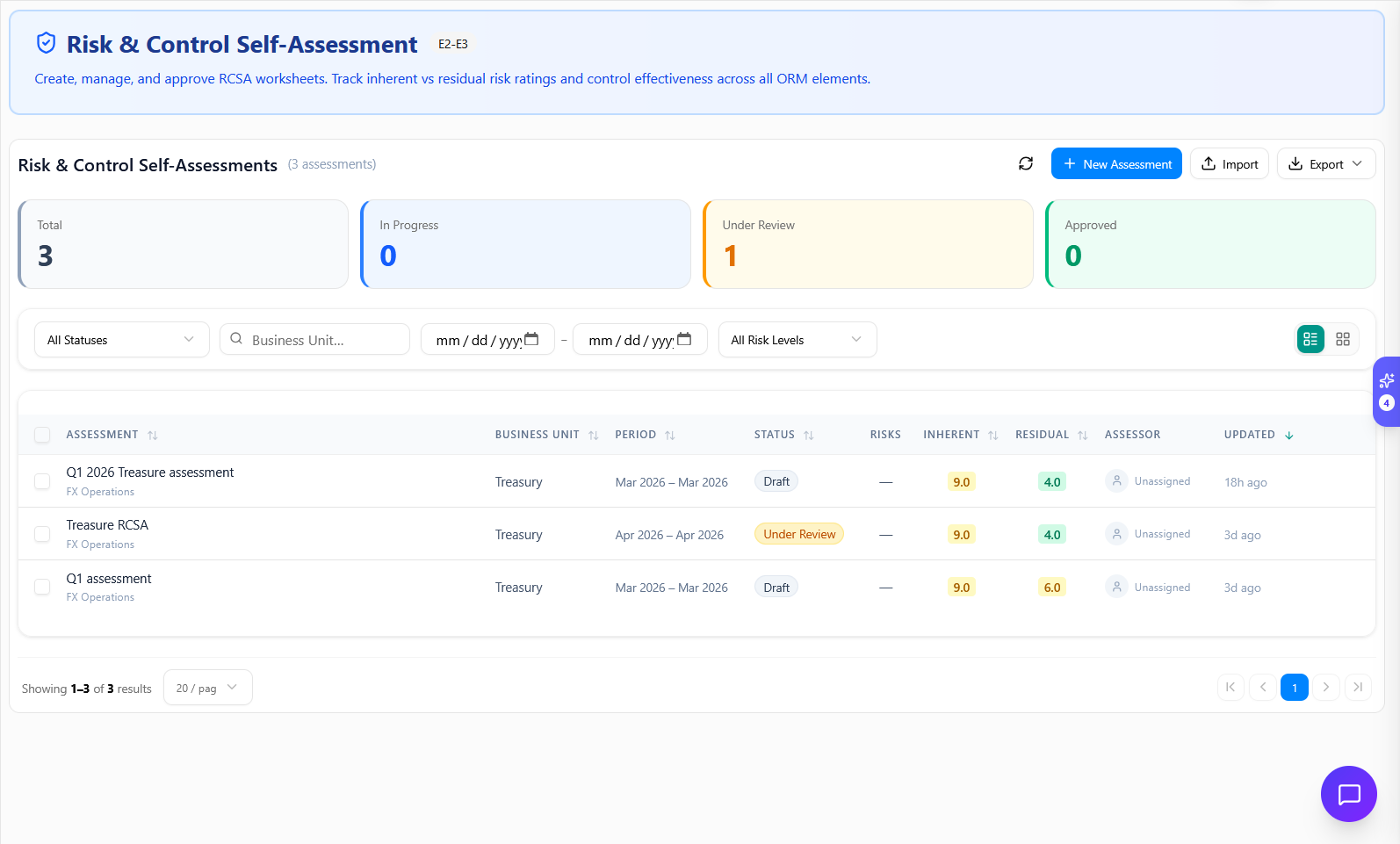Image resolution: width=1400 pixels, height=844 pixels.
Task: Open the start date calendar picker
Action: click(531, 340)
